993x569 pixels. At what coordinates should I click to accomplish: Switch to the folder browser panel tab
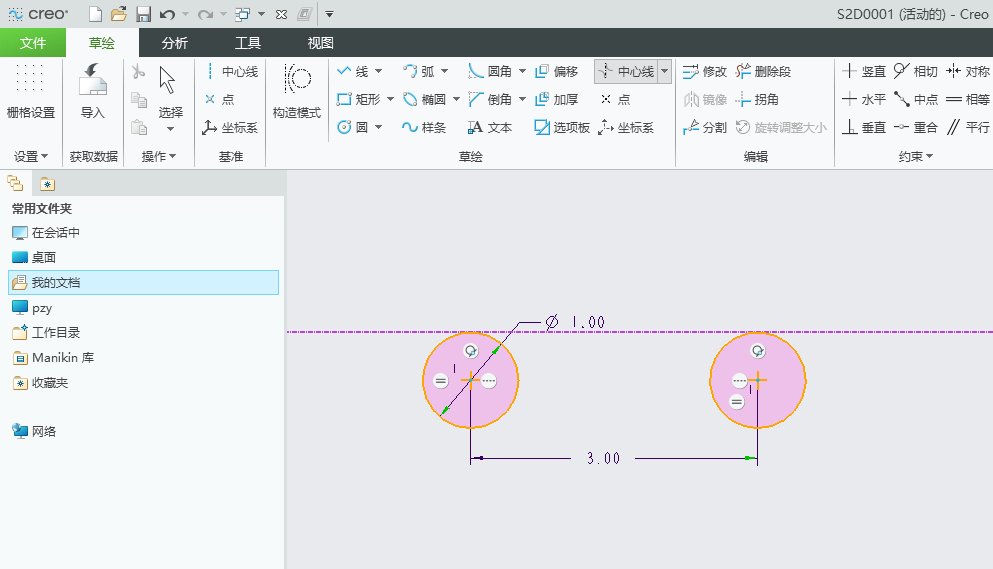(x=15, y=184)
